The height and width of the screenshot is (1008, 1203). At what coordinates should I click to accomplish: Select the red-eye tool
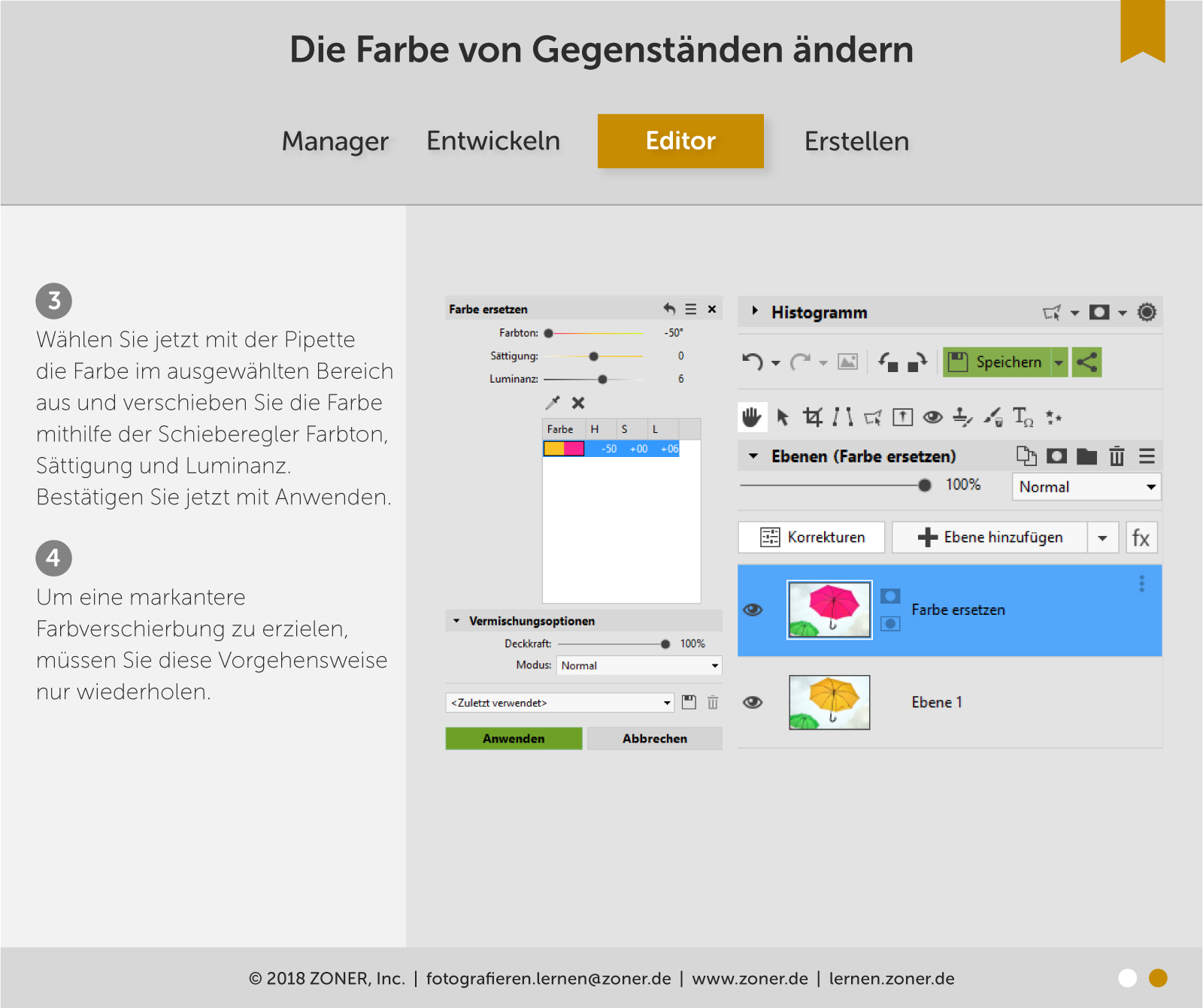coord(932,417)
